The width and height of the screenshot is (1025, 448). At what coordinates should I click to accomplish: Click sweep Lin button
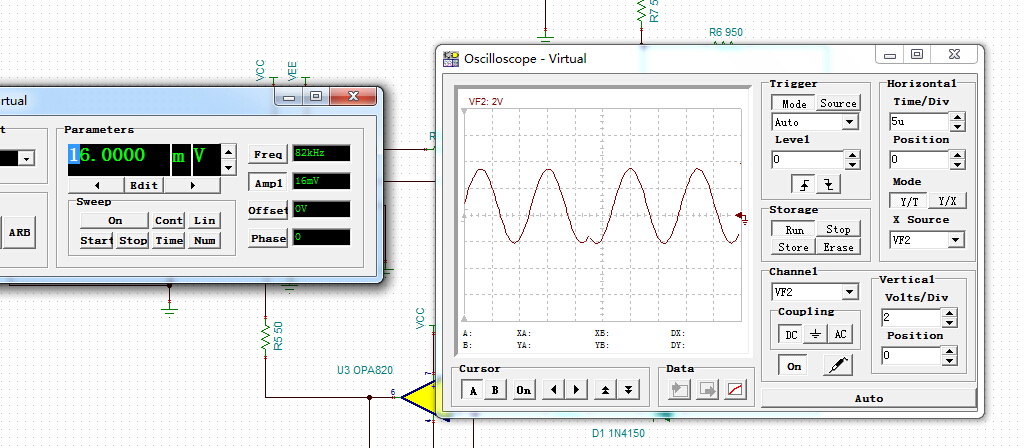tap(204, 220)
